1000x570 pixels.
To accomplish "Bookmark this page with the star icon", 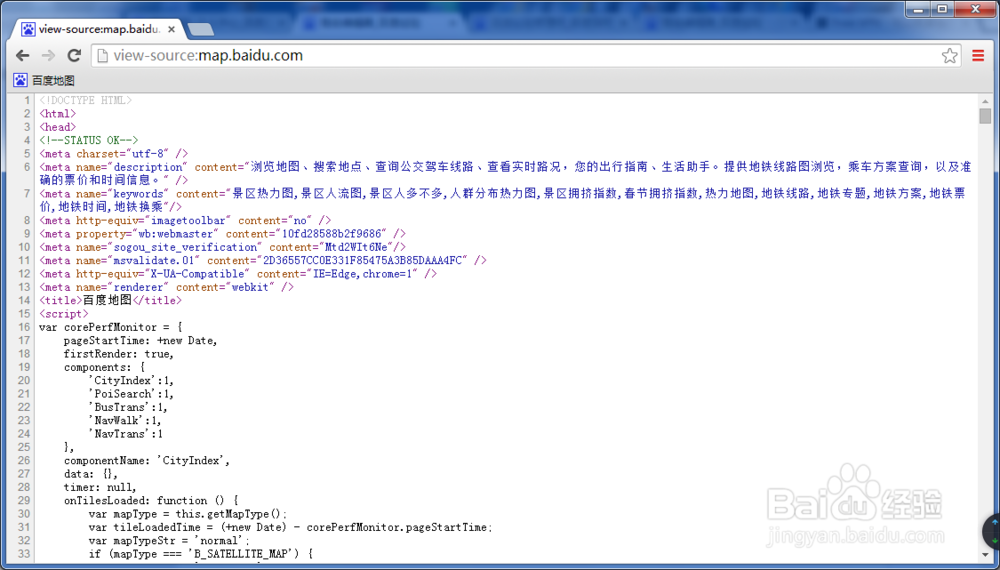I will [950, 55].
